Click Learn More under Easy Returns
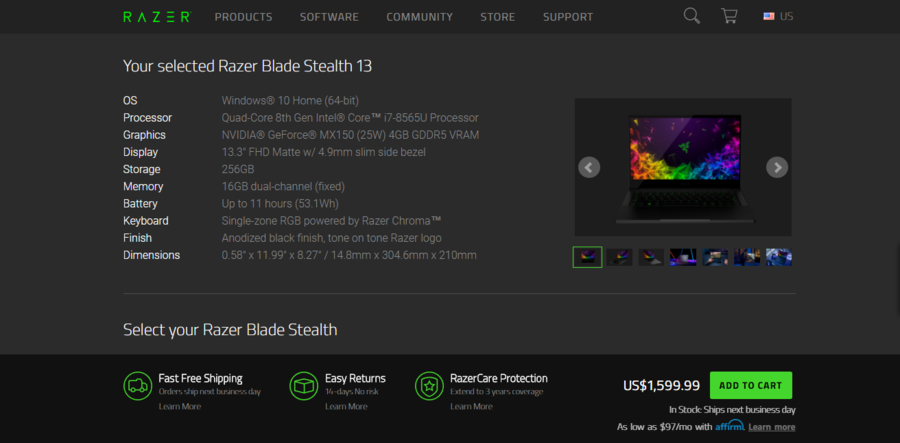 (346, 406)
